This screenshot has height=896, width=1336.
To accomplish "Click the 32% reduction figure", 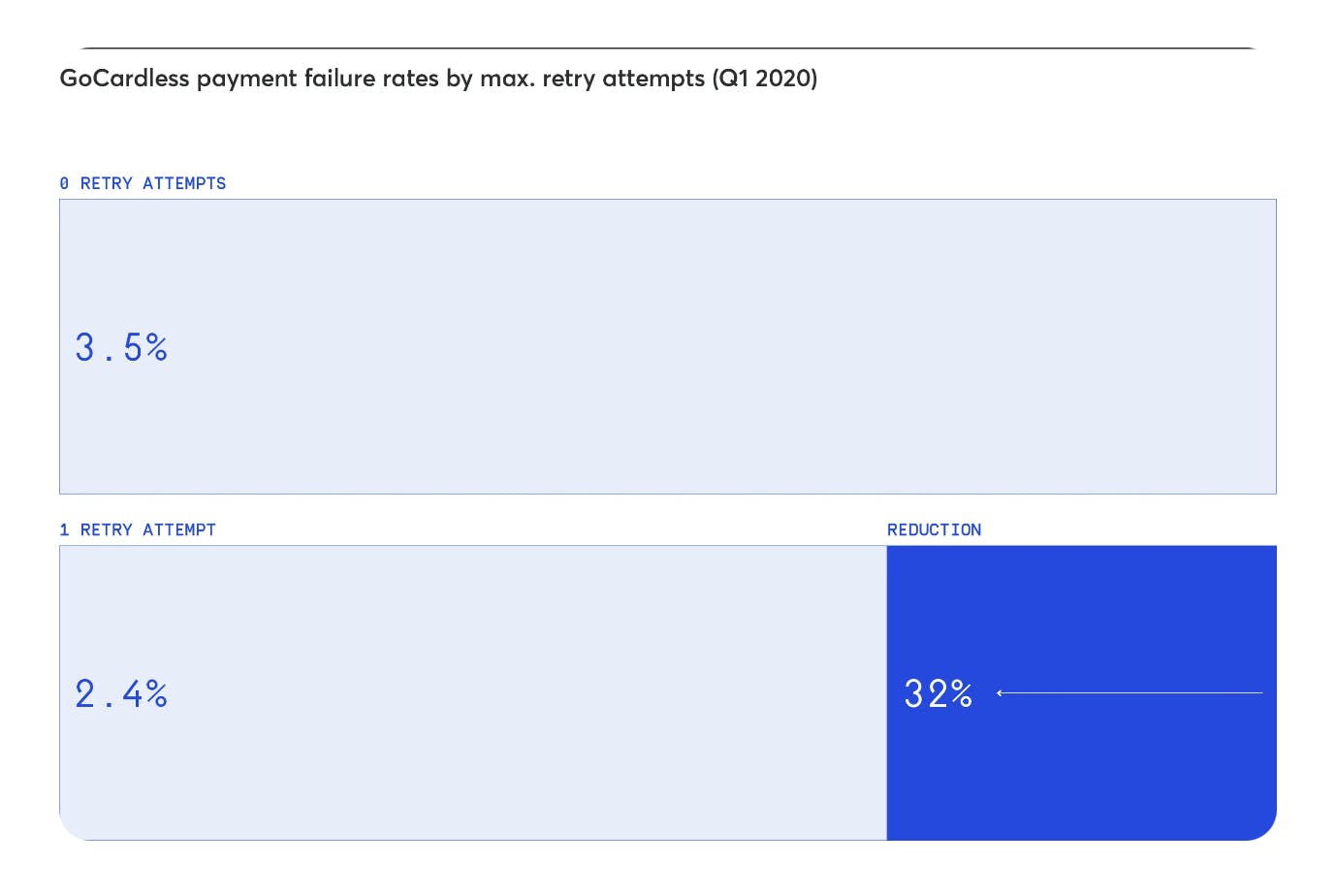I will click(x=938, y=693).
